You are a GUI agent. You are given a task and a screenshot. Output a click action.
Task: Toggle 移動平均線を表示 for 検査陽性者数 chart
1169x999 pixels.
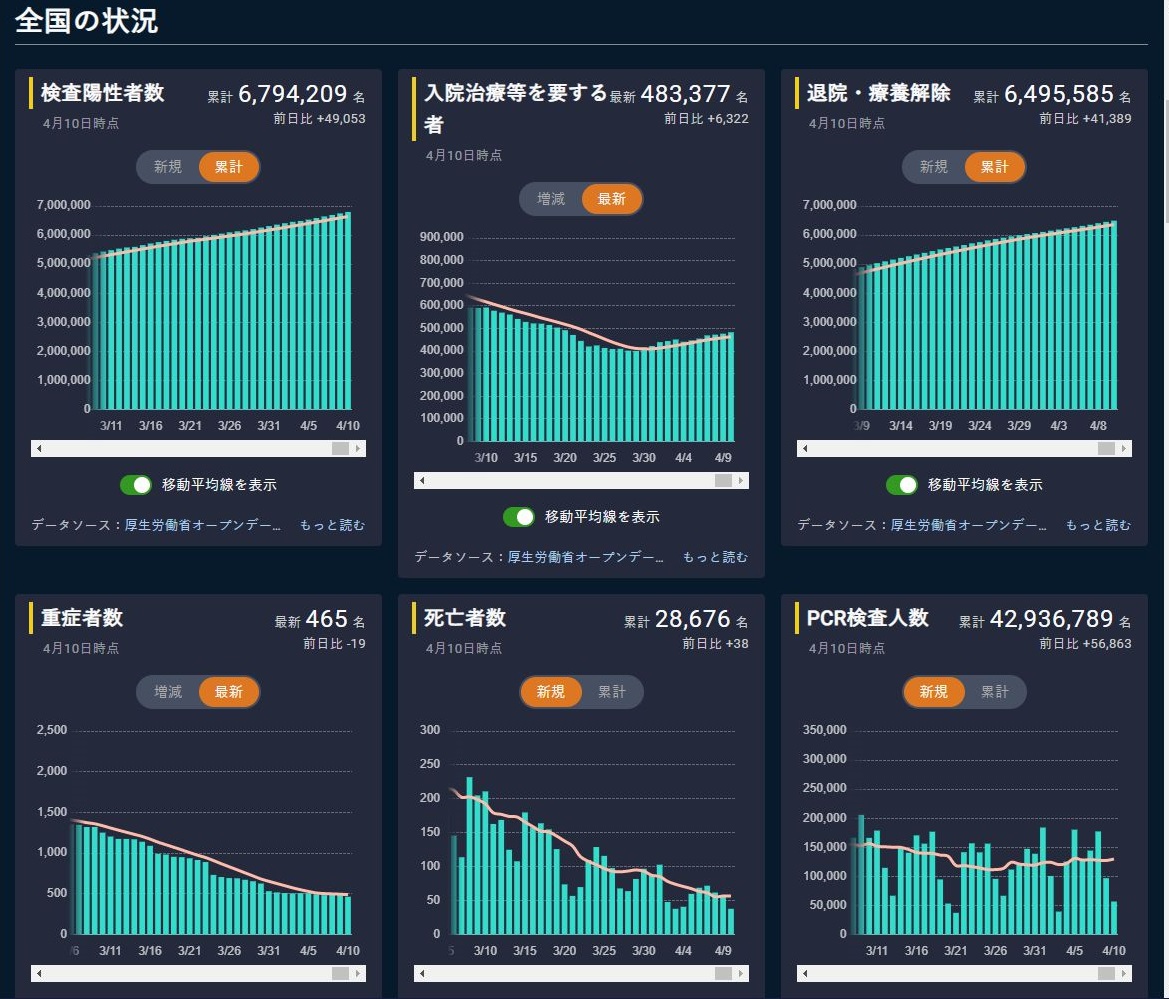click(x=136, y=485)
